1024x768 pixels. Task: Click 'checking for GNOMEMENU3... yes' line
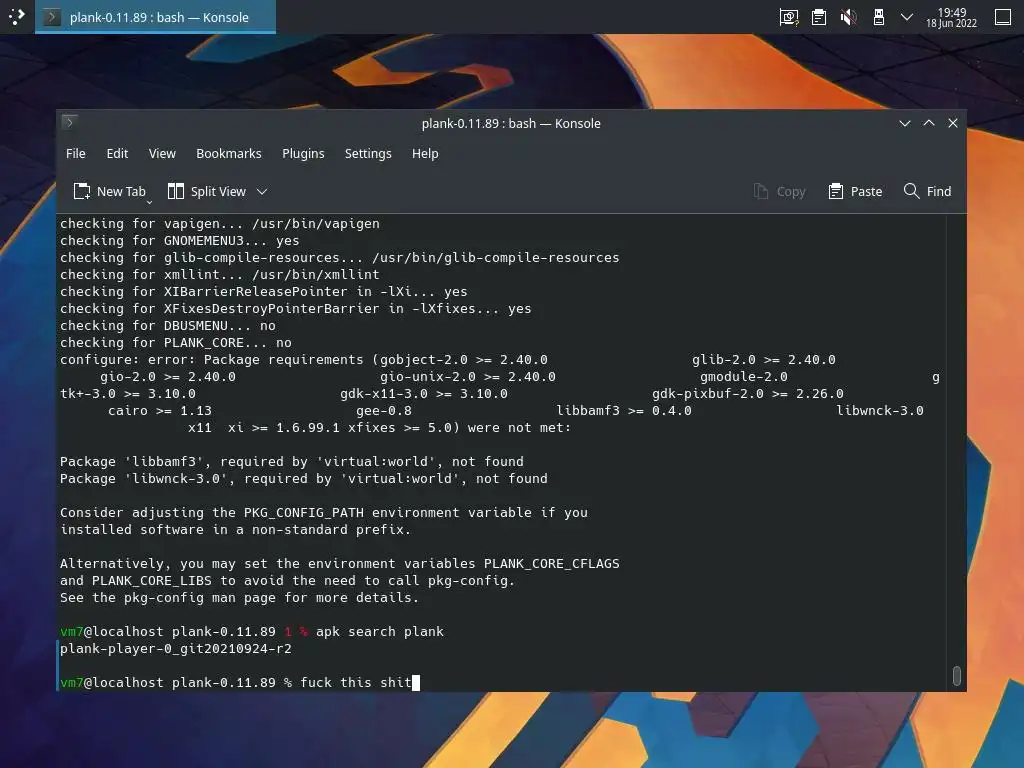point(180,240)
